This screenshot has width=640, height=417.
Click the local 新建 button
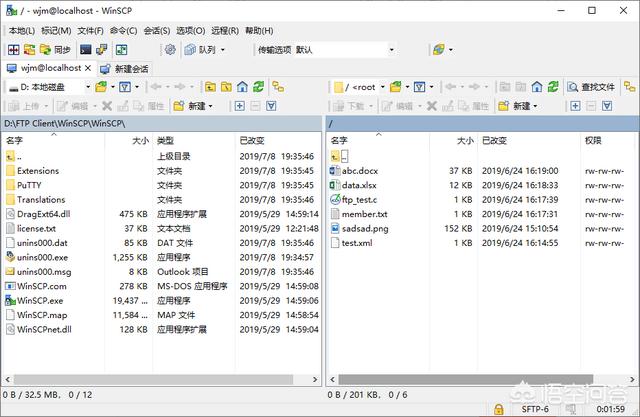189,106
